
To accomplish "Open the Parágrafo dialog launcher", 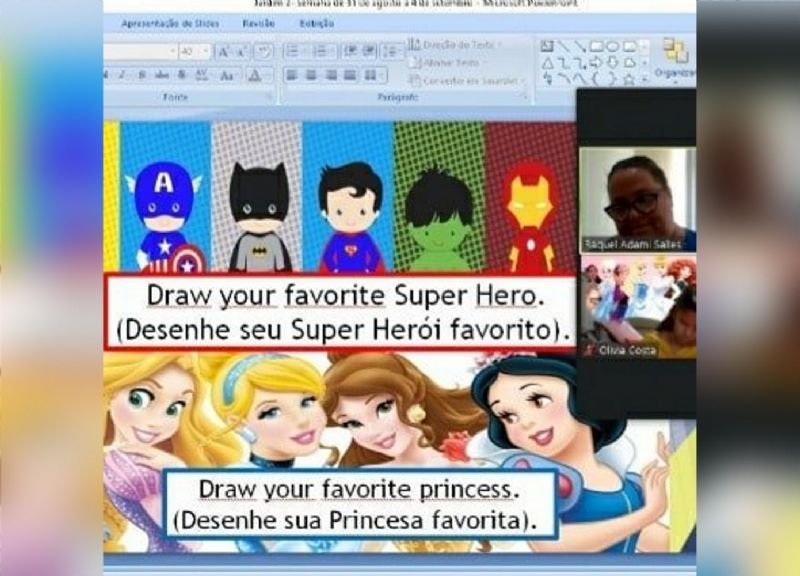I will click(523, 97).
